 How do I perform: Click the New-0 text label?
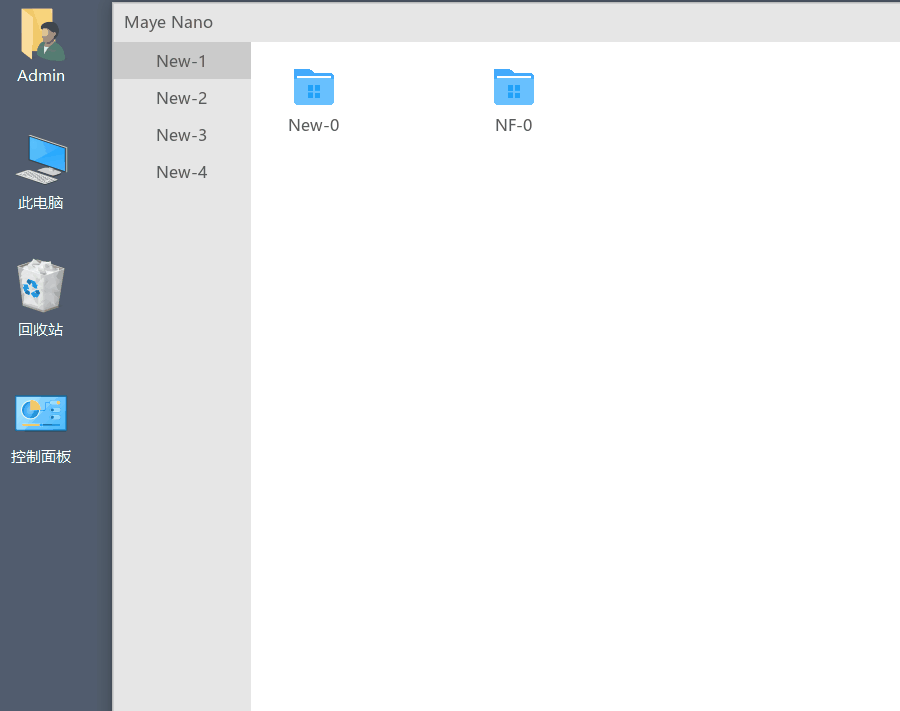313,125
